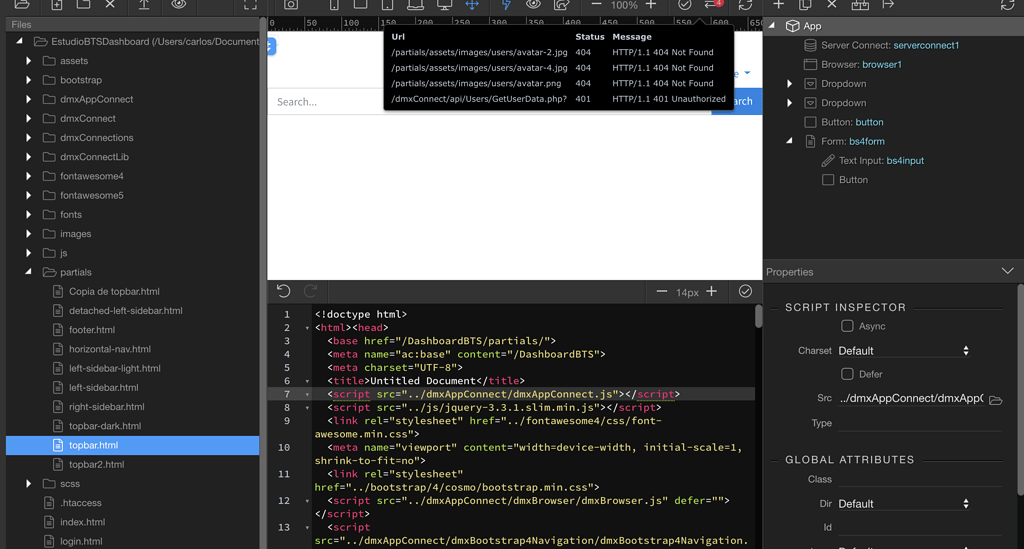Click the upload/publish arrow icon
The image size is (1024, 549).
click(144, 4)
